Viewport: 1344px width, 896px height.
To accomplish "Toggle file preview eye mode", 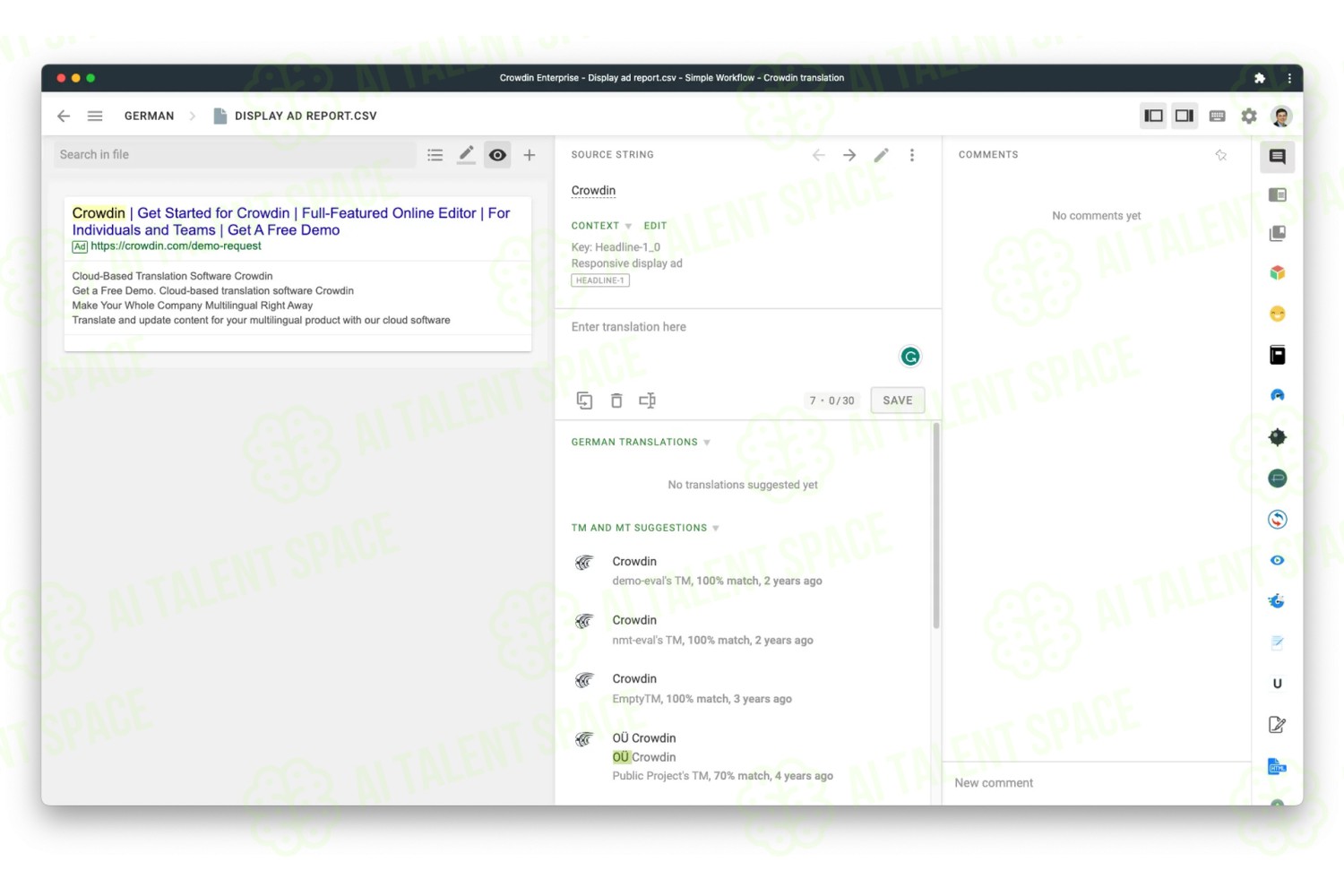I will pyautogui.click(x=497, y=155).
